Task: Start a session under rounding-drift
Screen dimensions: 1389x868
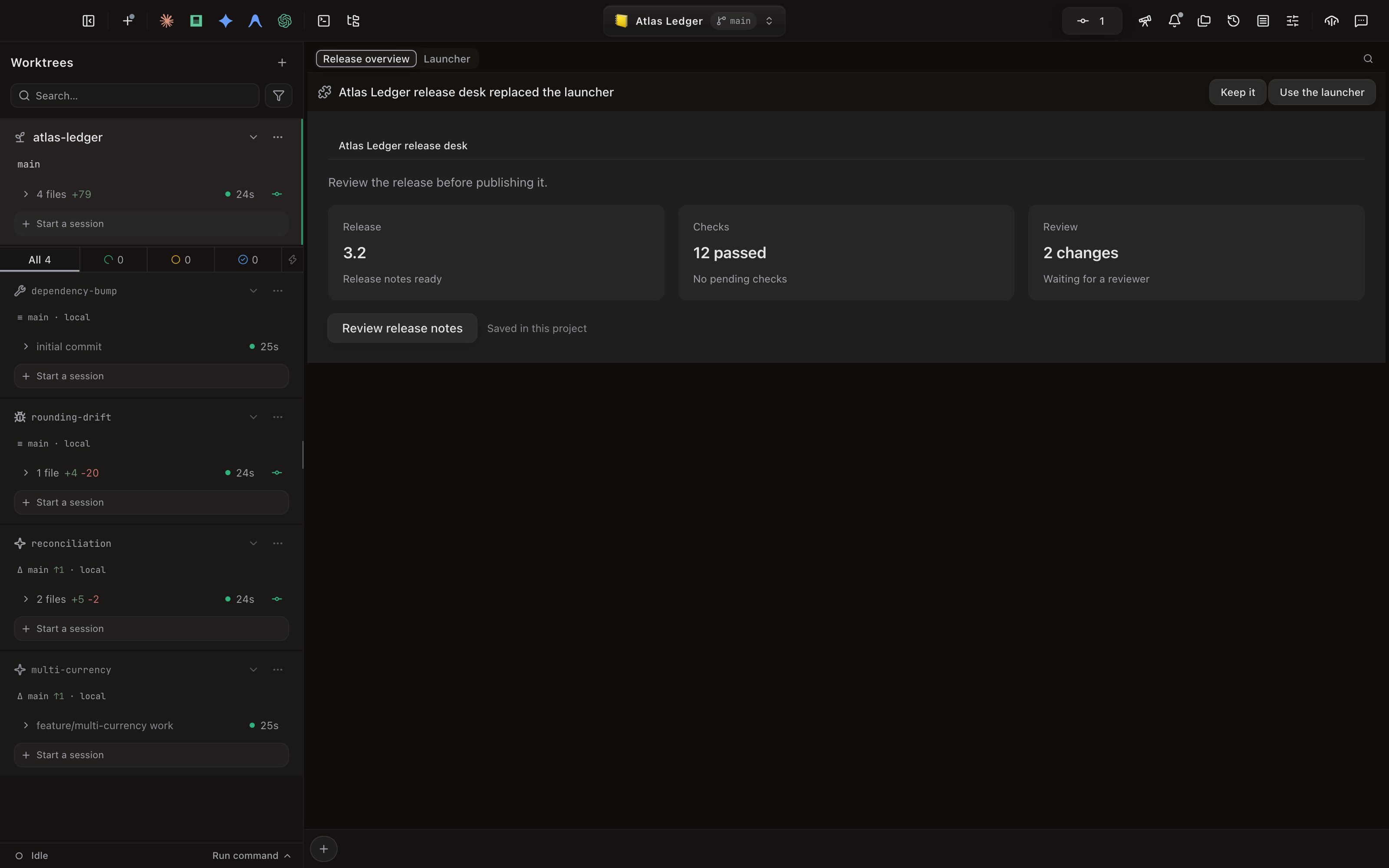Action: [151, 502]
